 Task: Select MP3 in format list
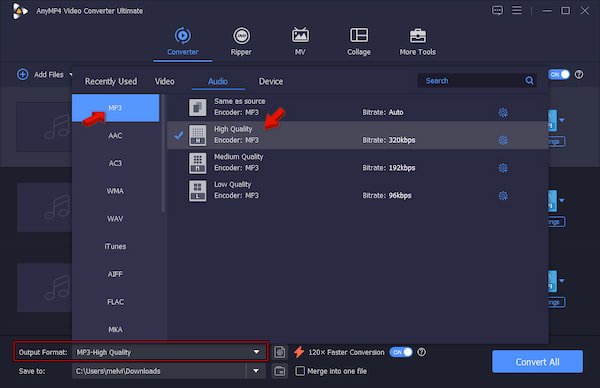pyautogui.click(x=115, y=108)
